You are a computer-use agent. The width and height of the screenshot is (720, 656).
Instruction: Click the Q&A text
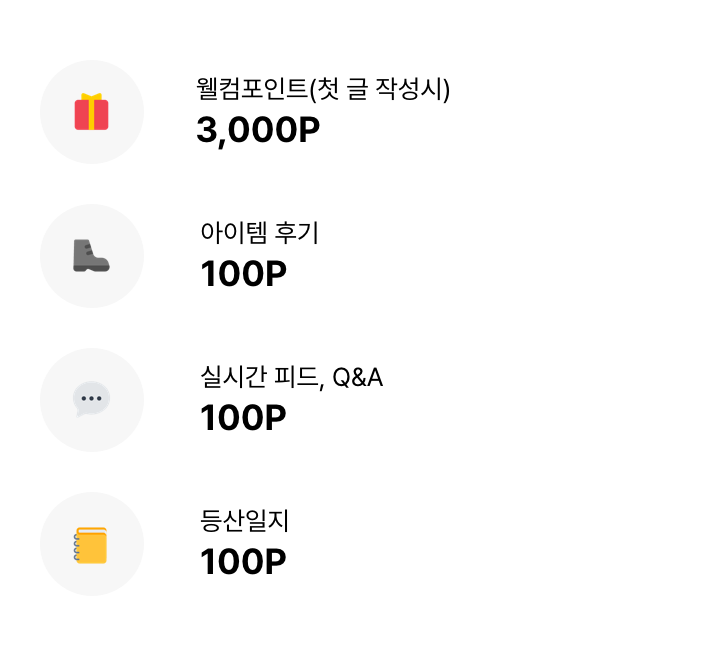pyautogui.click(x=357, y=377)
